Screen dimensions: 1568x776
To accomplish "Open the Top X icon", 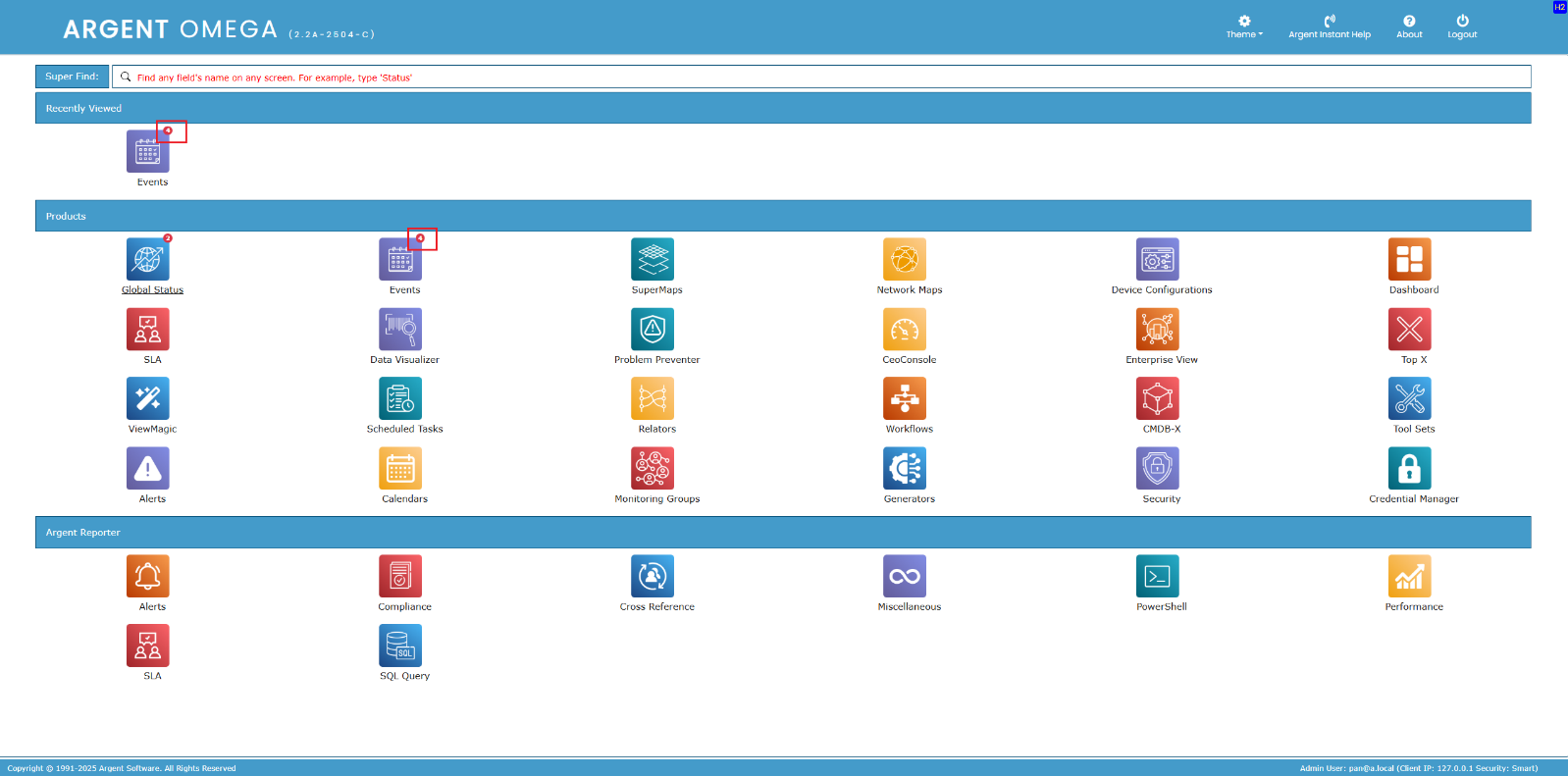I will pyautogui.click(x=1409, y=330).
